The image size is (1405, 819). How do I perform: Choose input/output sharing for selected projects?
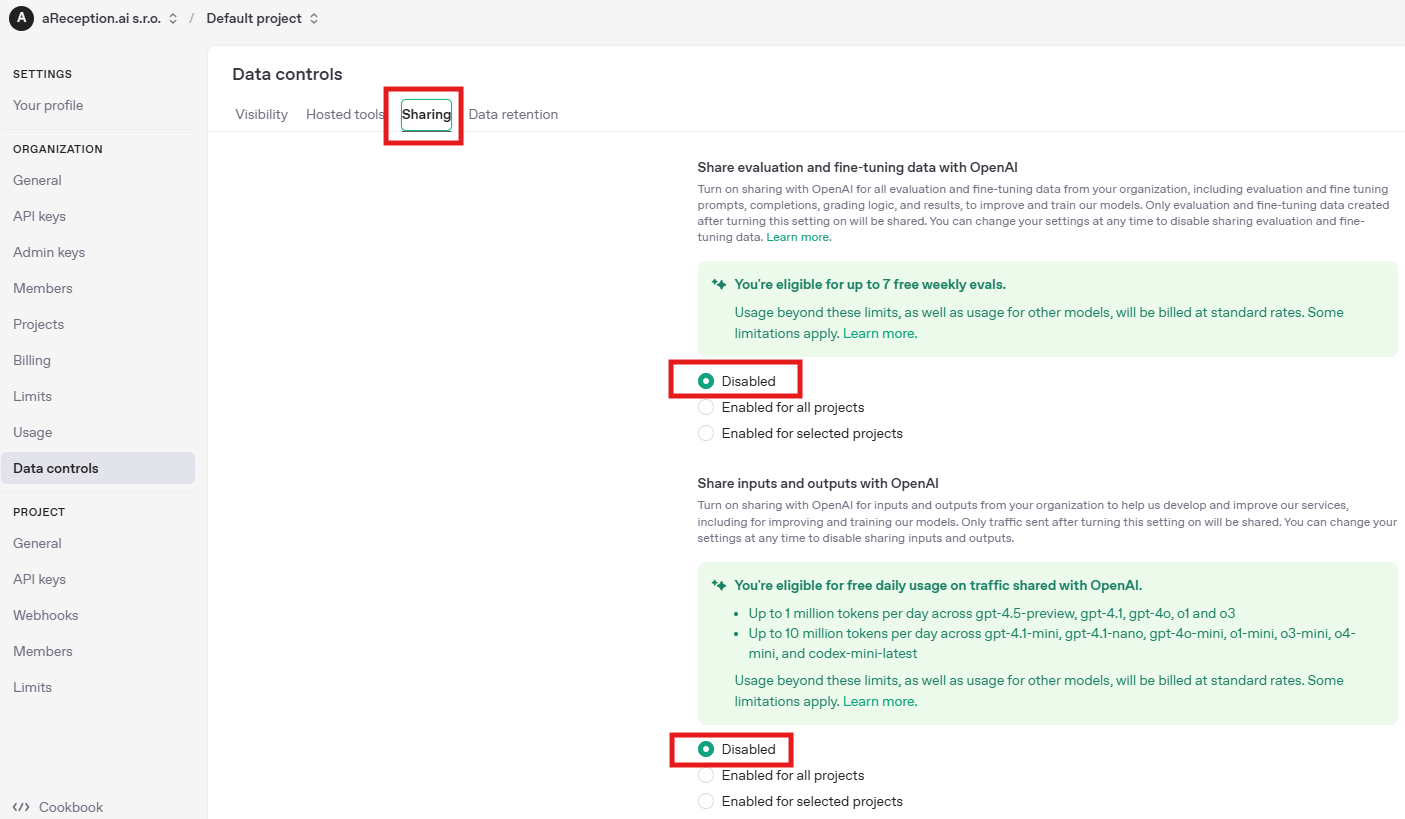pos(707,801)
